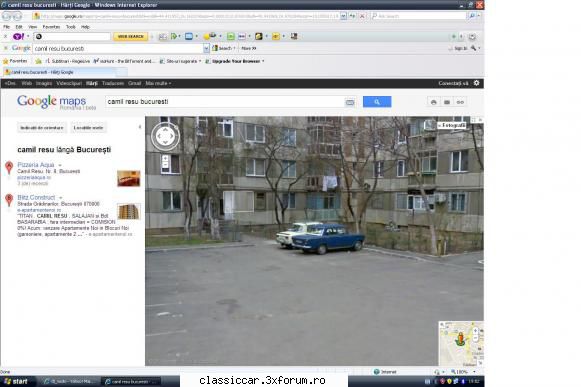Click the add to favorites bar star icon
This screenshot has height=387, width=581.
38,61
